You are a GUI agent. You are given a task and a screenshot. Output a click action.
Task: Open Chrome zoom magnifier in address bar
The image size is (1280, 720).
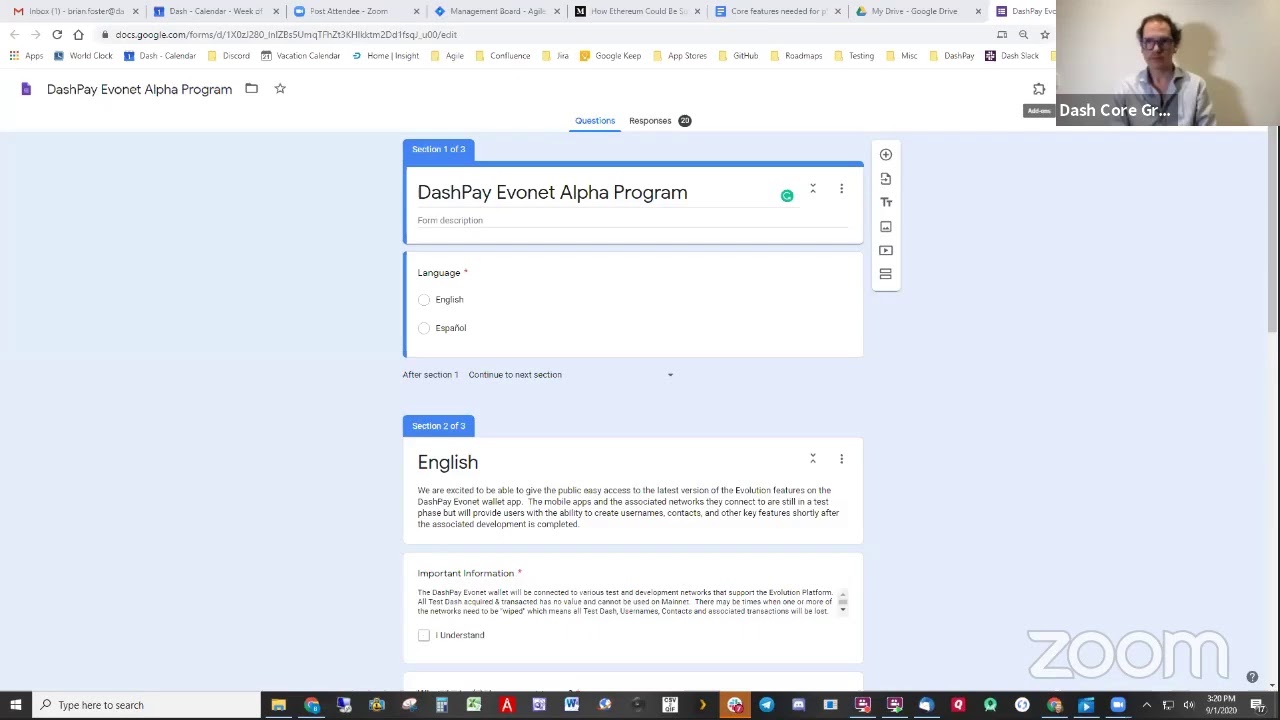click(x=1023, y=34)
